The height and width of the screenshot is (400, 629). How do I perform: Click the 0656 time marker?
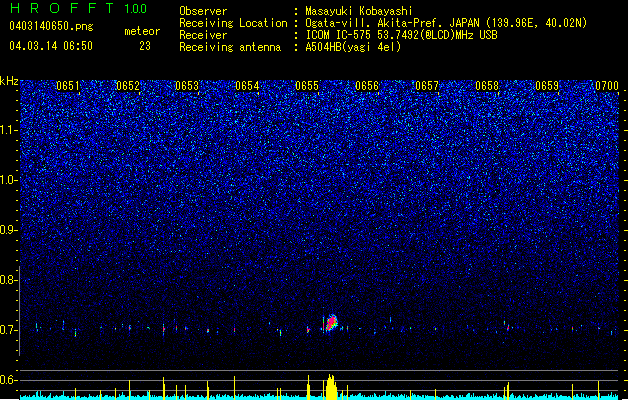pyautogui.click(x=367, y=86)
